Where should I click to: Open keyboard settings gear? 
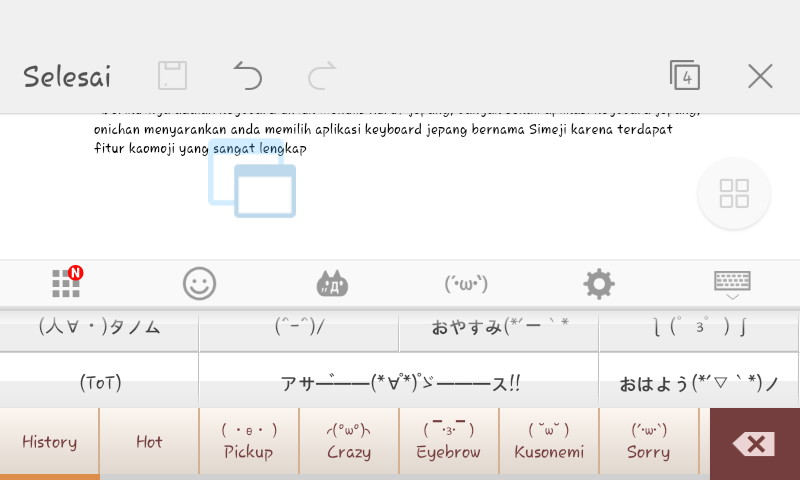(x=599, y=284)
